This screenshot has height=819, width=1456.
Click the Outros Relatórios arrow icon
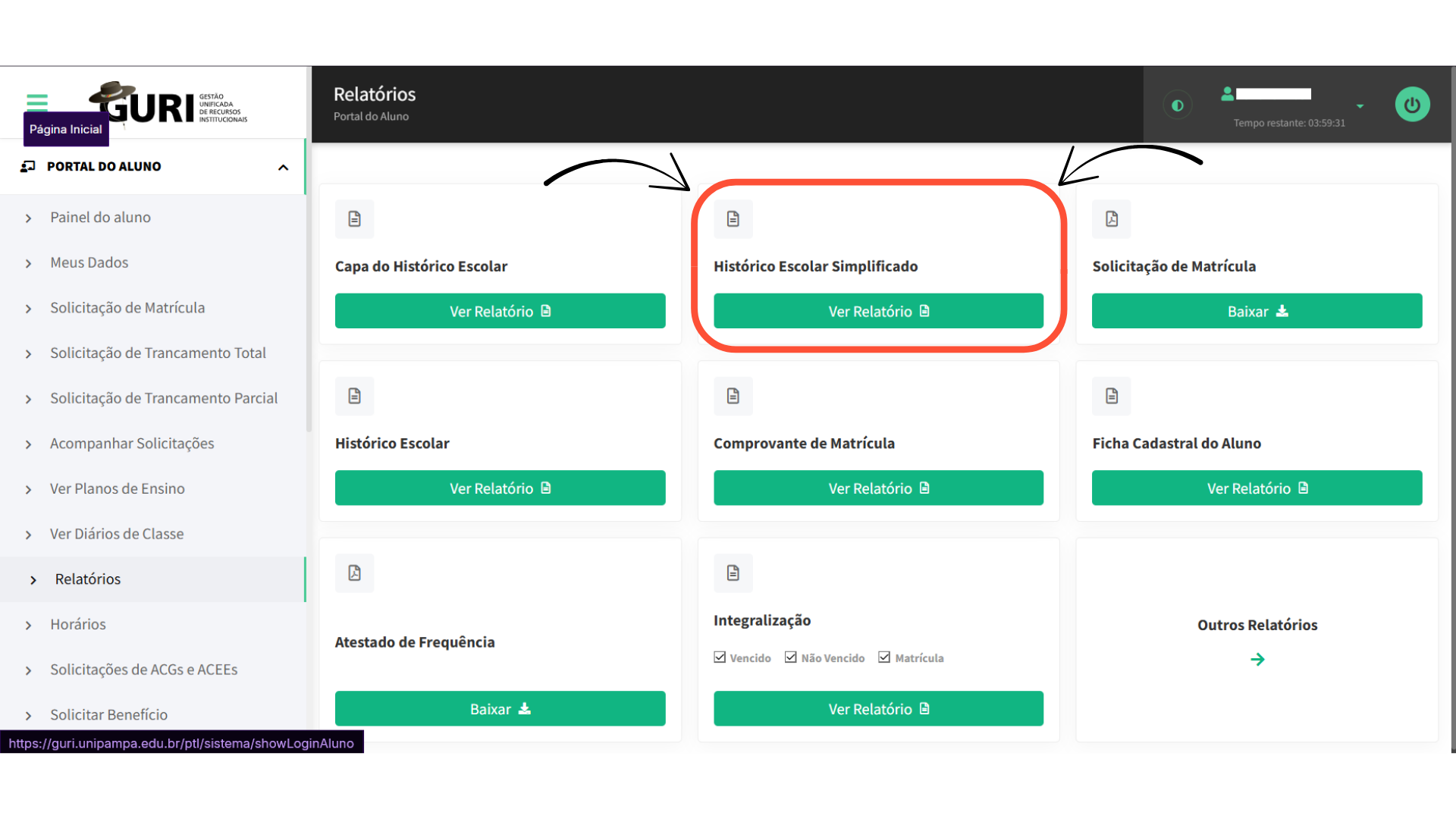pos(1257,660)
